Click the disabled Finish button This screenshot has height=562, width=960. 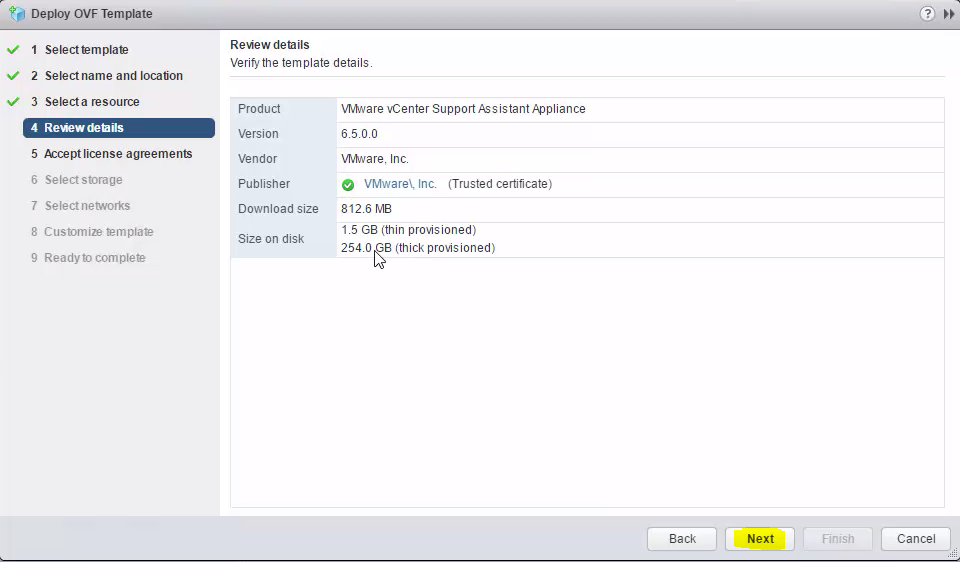coord(838,539)
